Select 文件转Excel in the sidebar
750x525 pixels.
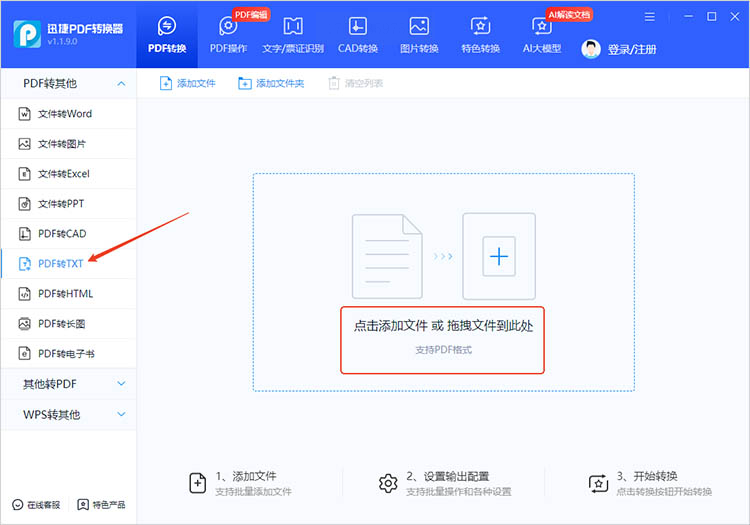(68, 174)
